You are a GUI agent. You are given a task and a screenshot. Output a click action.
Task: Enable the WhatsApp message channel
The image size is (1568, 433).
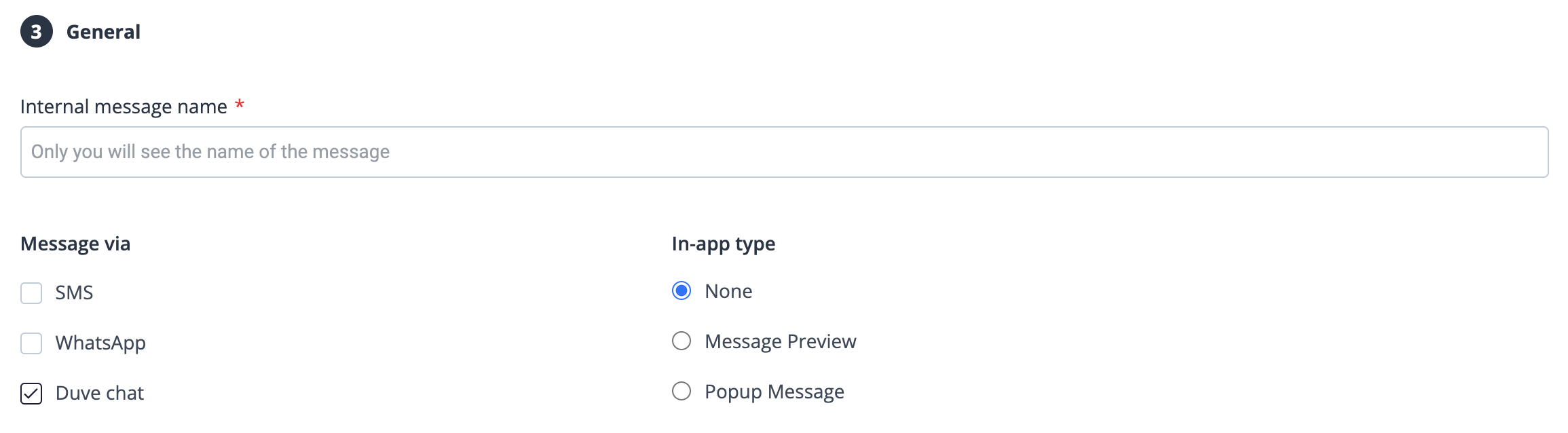[x=30, y=342]
